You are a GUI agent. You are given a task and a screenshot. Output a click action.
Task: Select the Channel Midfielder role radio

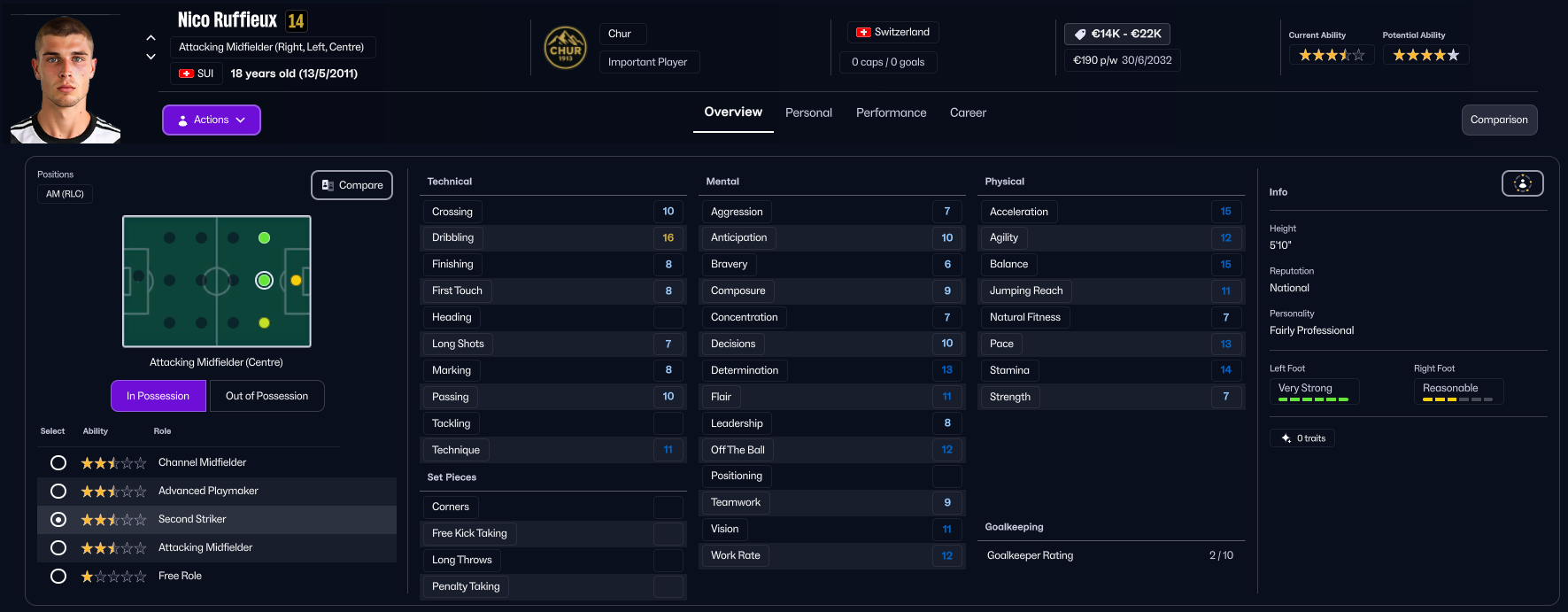coord(58,462)
